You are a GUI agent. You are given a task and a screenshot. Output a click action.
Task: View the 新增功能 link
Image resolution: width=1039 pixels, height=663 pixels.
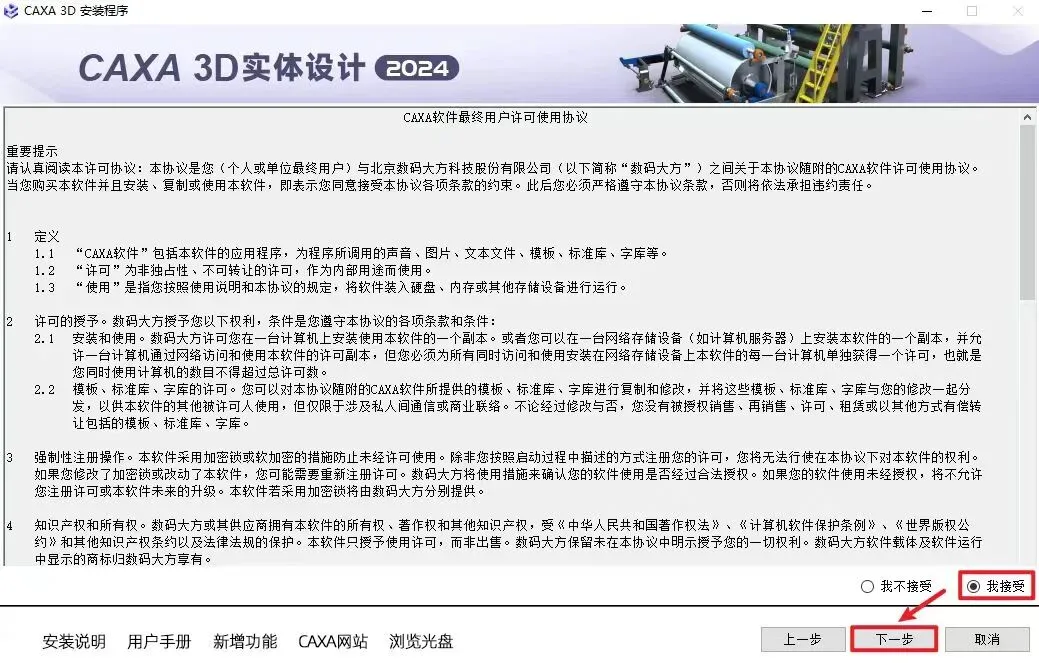(x=245, y=641)
